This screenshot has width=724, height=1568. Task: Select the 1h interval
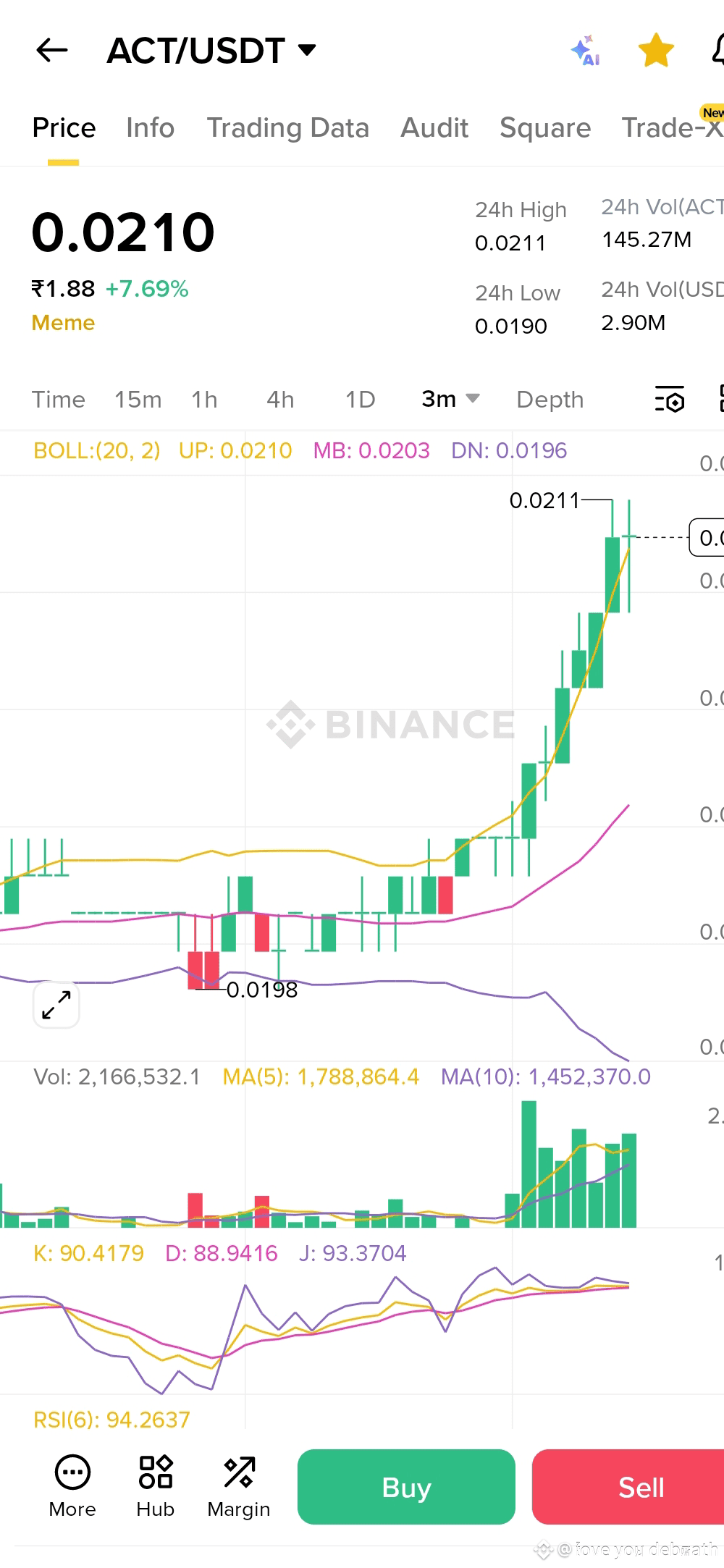[204, 400]
